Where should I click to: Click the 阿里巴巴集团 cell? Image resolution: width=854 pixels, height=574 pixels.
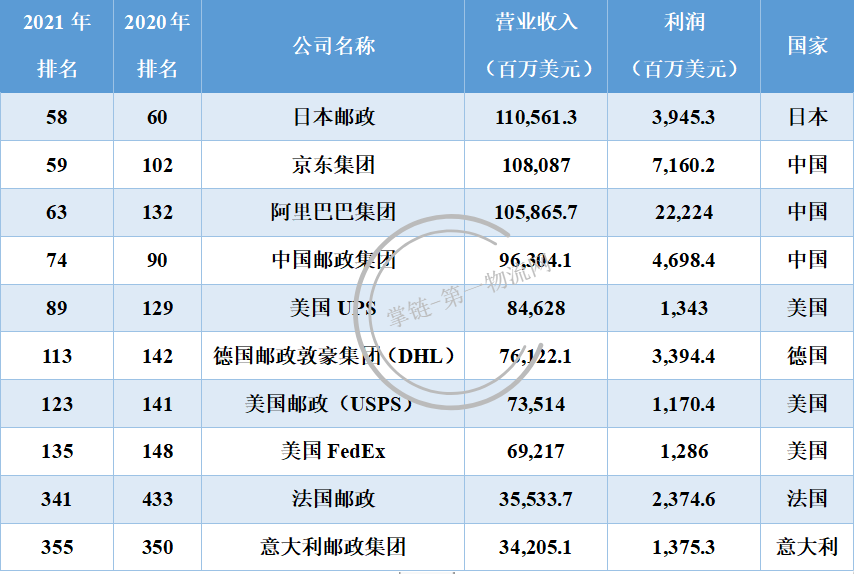pos(333,212)
